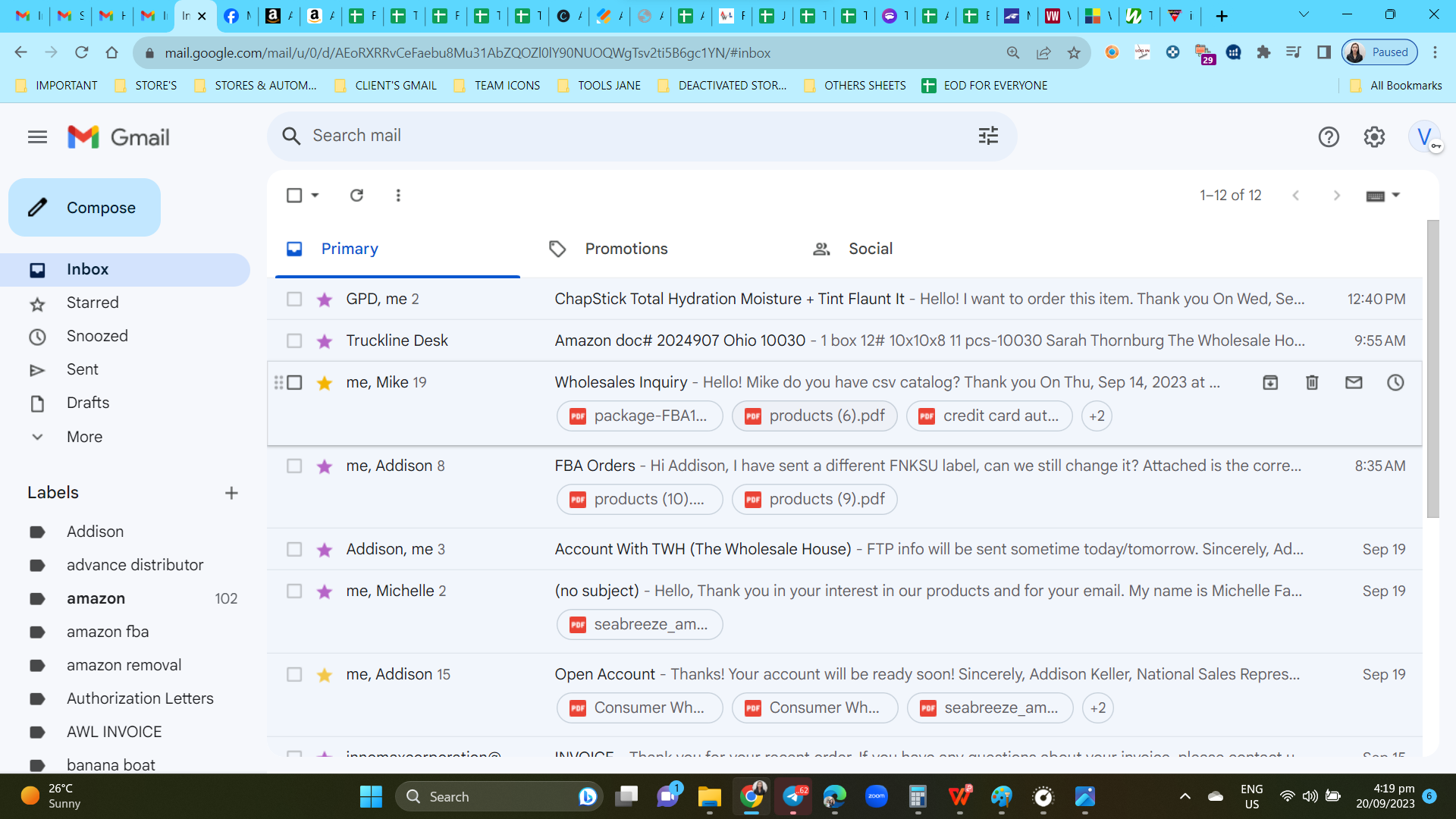Image resolution: width=1456 pixels, height=819 pixels.
Task: Tick the Truckline Desk email checkbox
Action: coord(294,340)
